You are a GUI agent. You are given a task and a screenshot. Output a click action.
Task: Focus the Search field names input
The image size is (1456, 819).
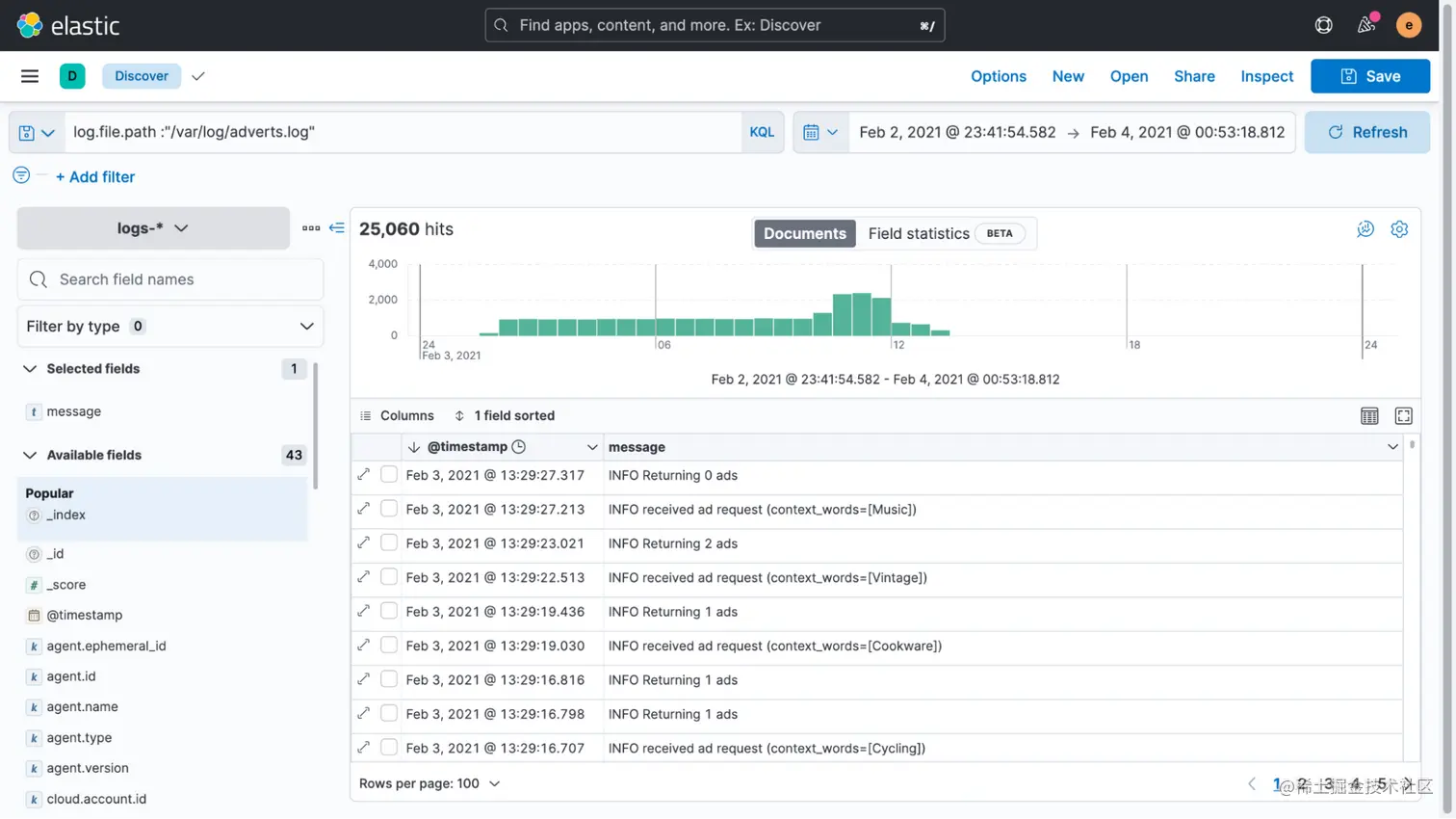(x=170, y=279)
